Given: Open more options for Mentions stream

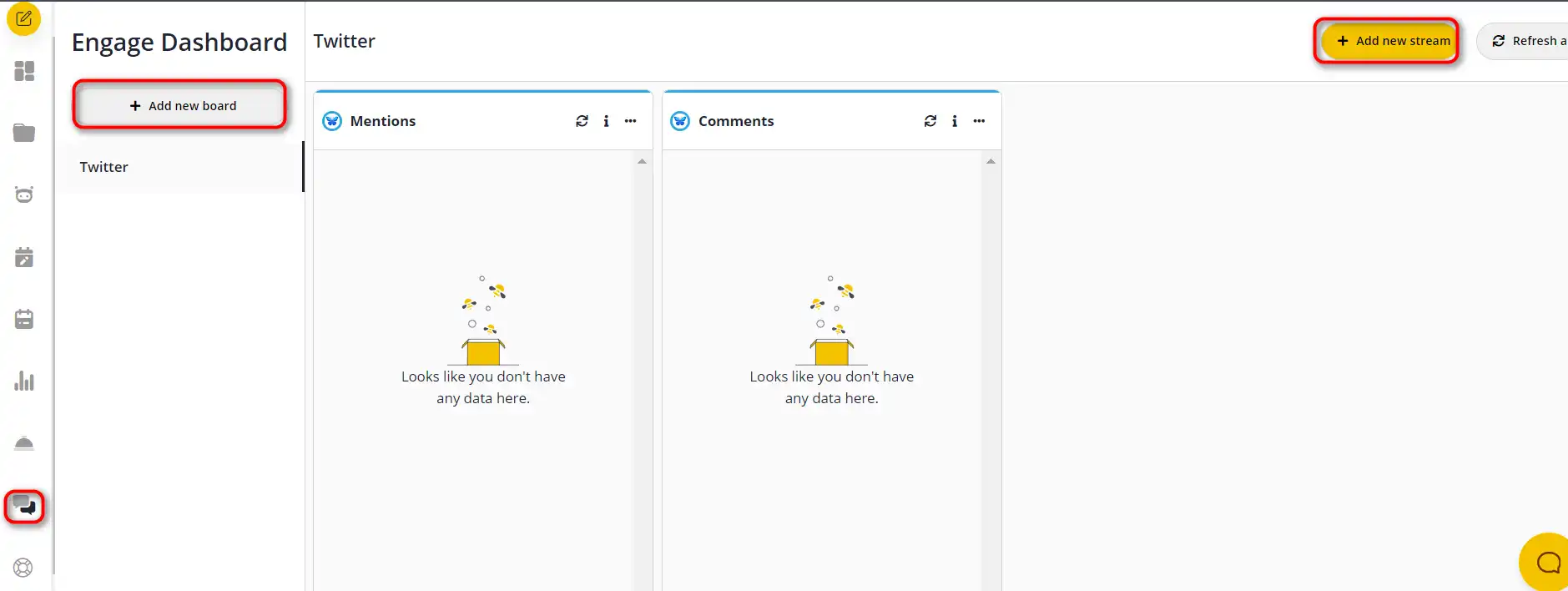Looking at the screenshot, I should (631, 121).
